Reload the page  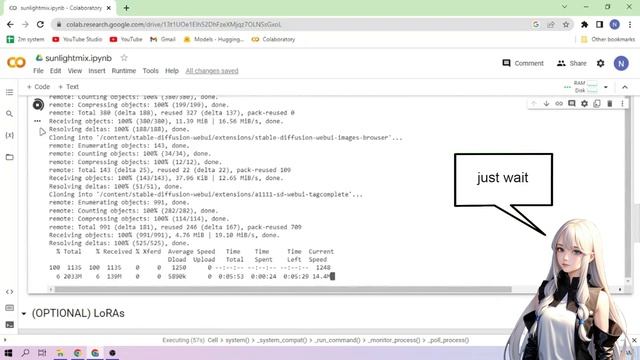click(40, 24)
